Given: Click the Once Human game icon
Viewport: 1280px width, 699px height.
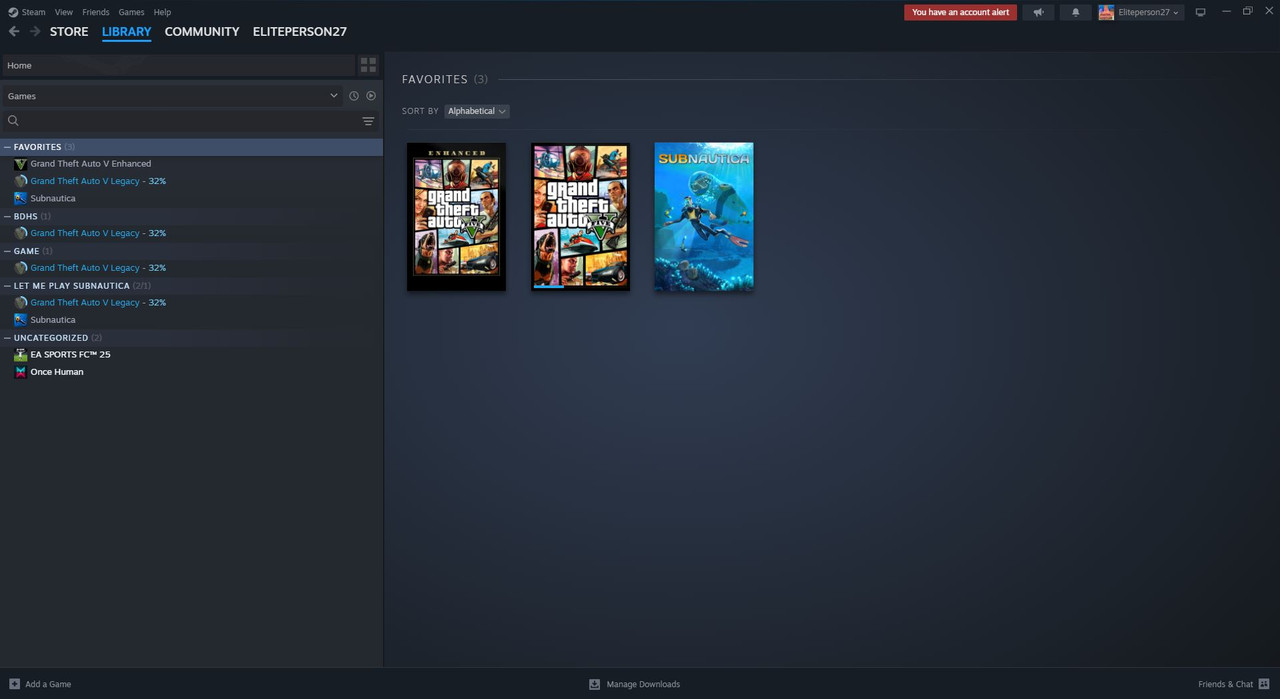Looking at the screenshot, I should coord(20,372).
